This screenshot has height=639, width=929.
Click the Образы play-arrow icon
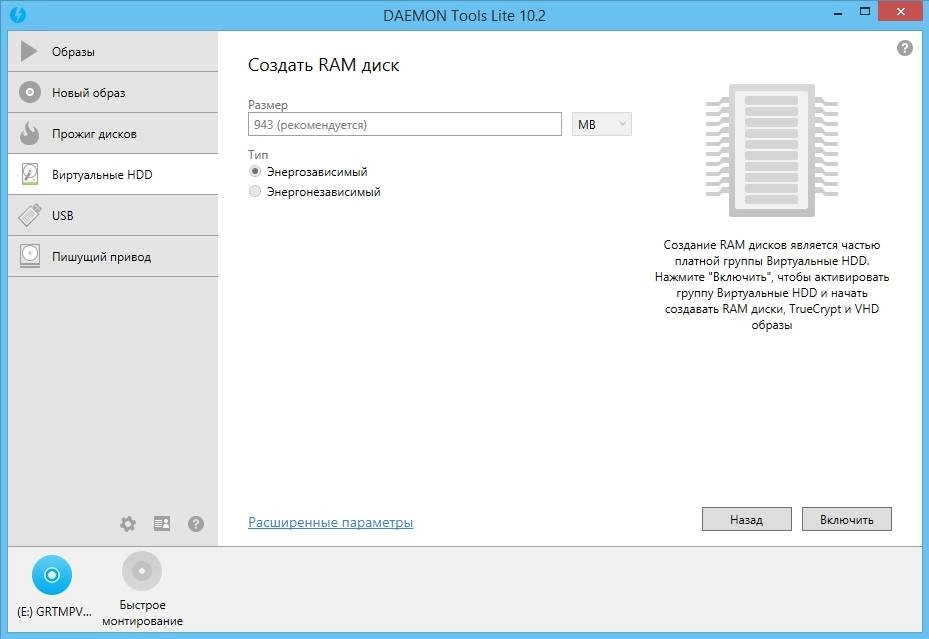click(28, 52)
